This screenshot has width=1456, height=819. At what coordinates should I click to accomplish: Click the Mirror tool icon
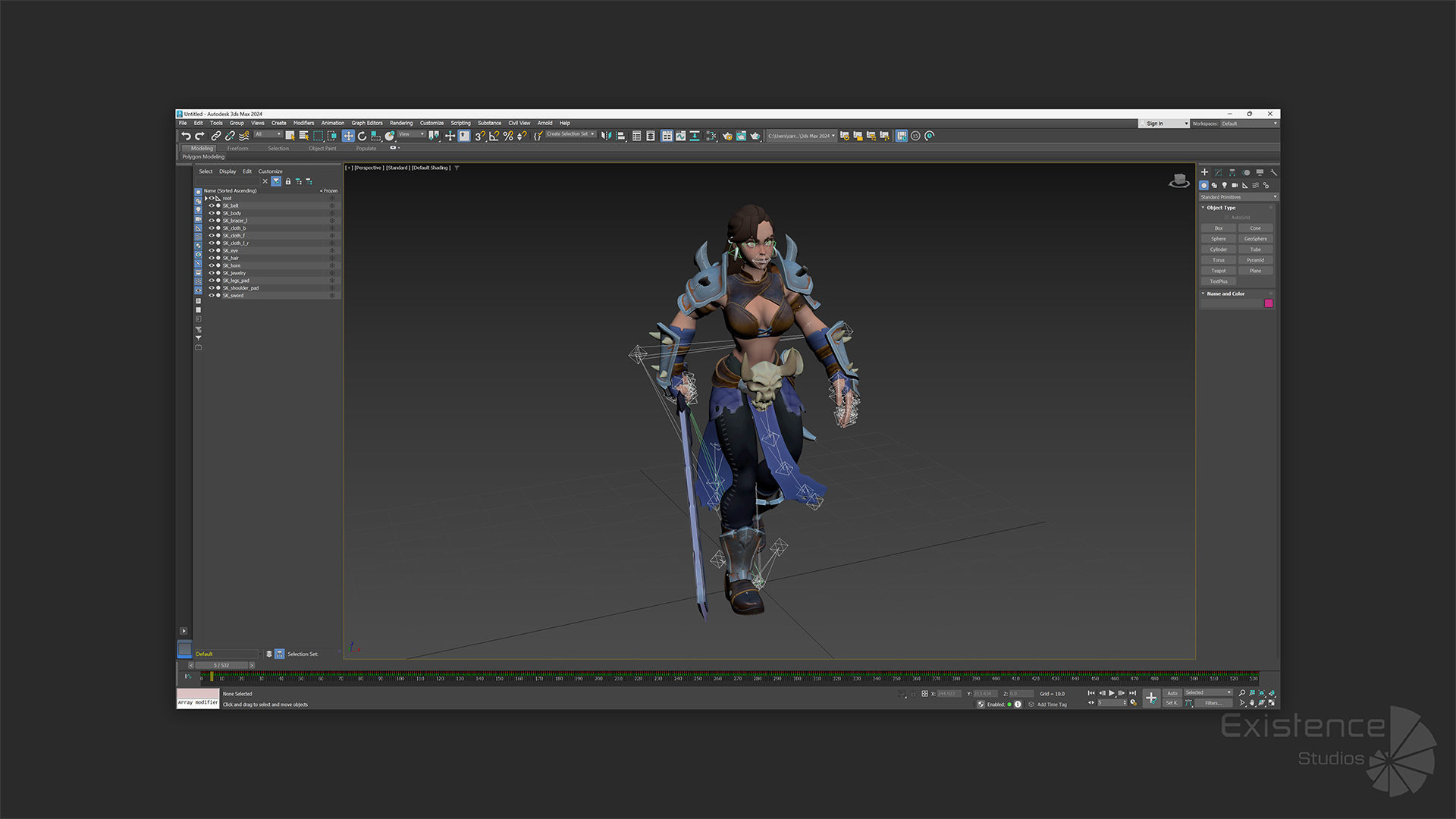606,136
